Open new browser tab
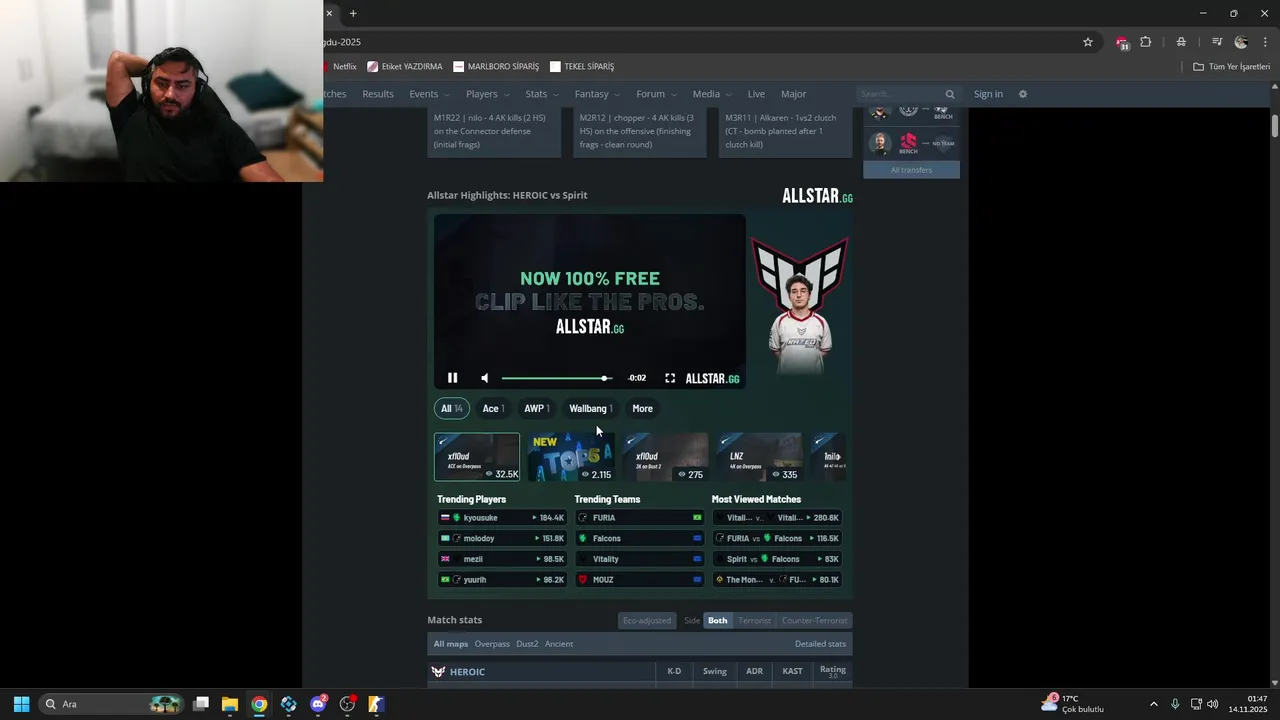 point(353,13)
